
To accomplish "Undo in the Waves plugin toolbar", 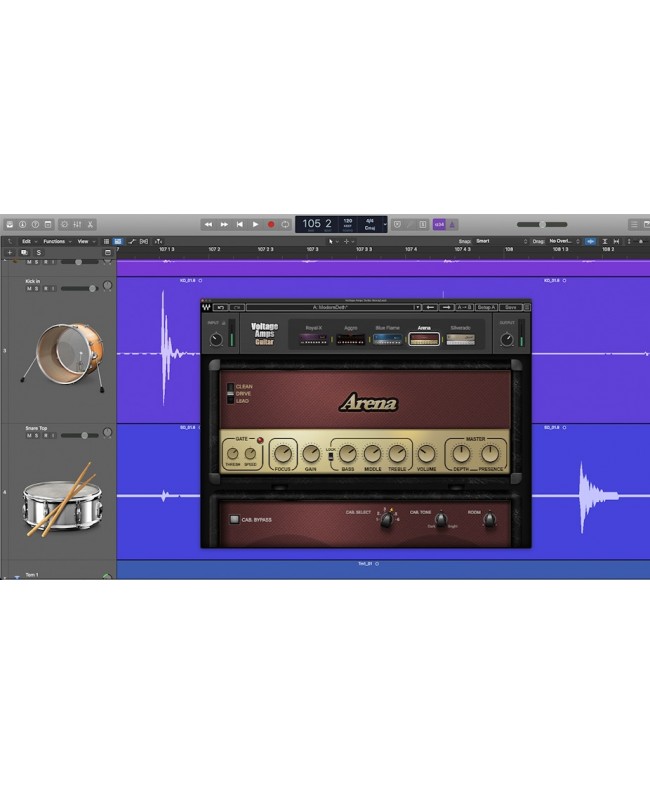I will click(x=221, y=307).
